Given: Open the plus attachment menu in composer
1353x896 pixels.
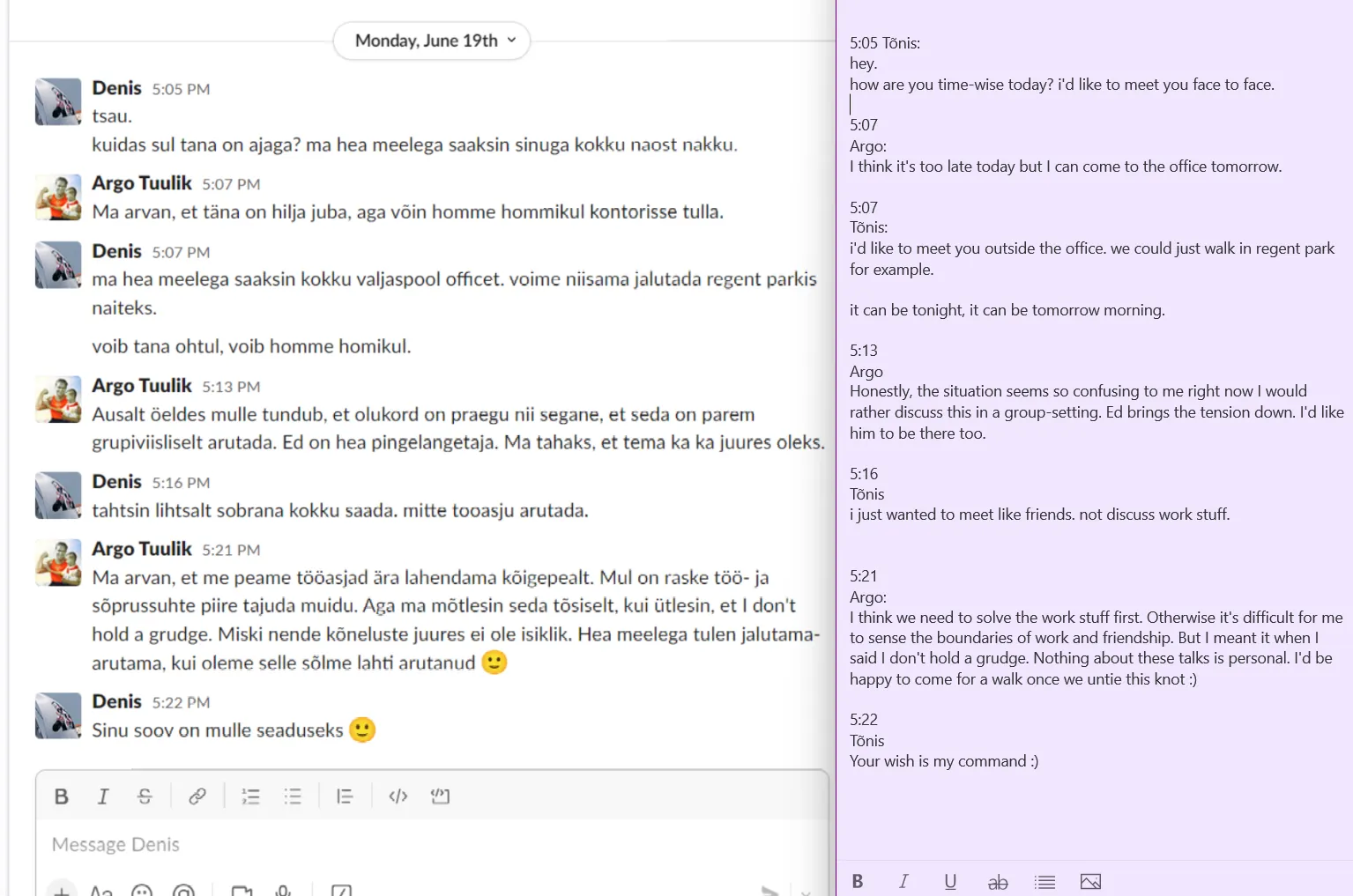Looking at the screenshot, I should pos(62,890).
